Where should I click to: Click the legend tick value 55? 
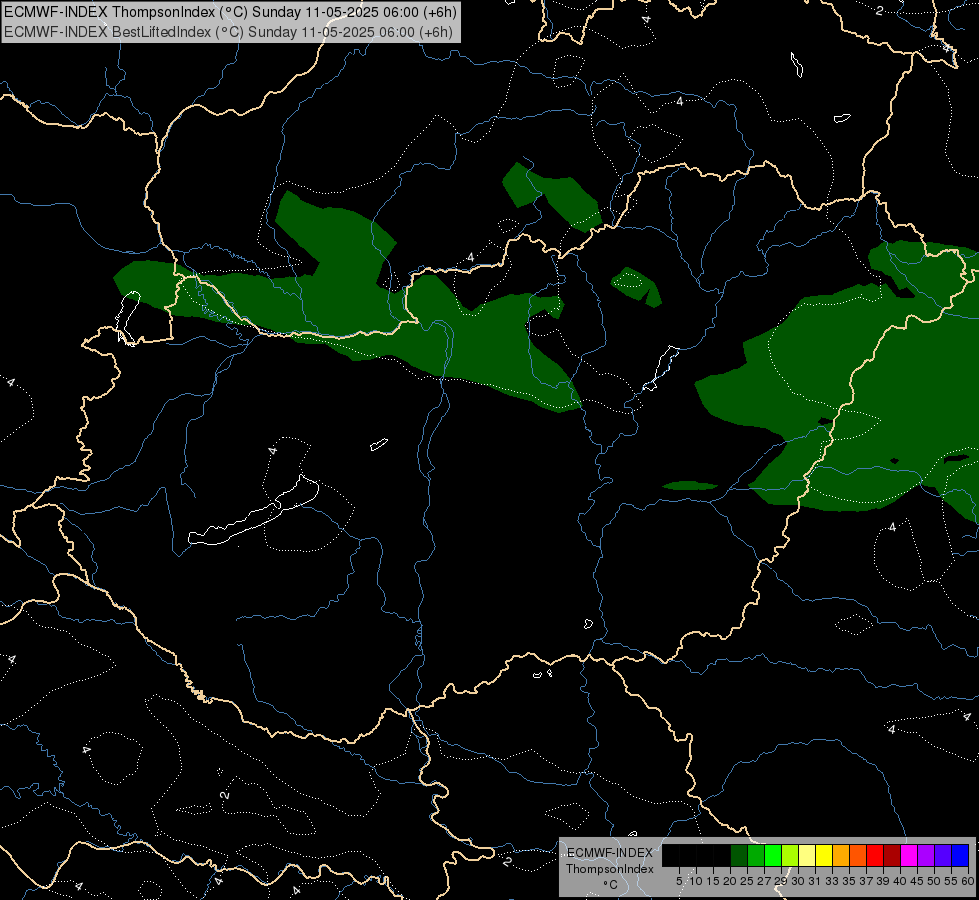(x=951, y=881)
